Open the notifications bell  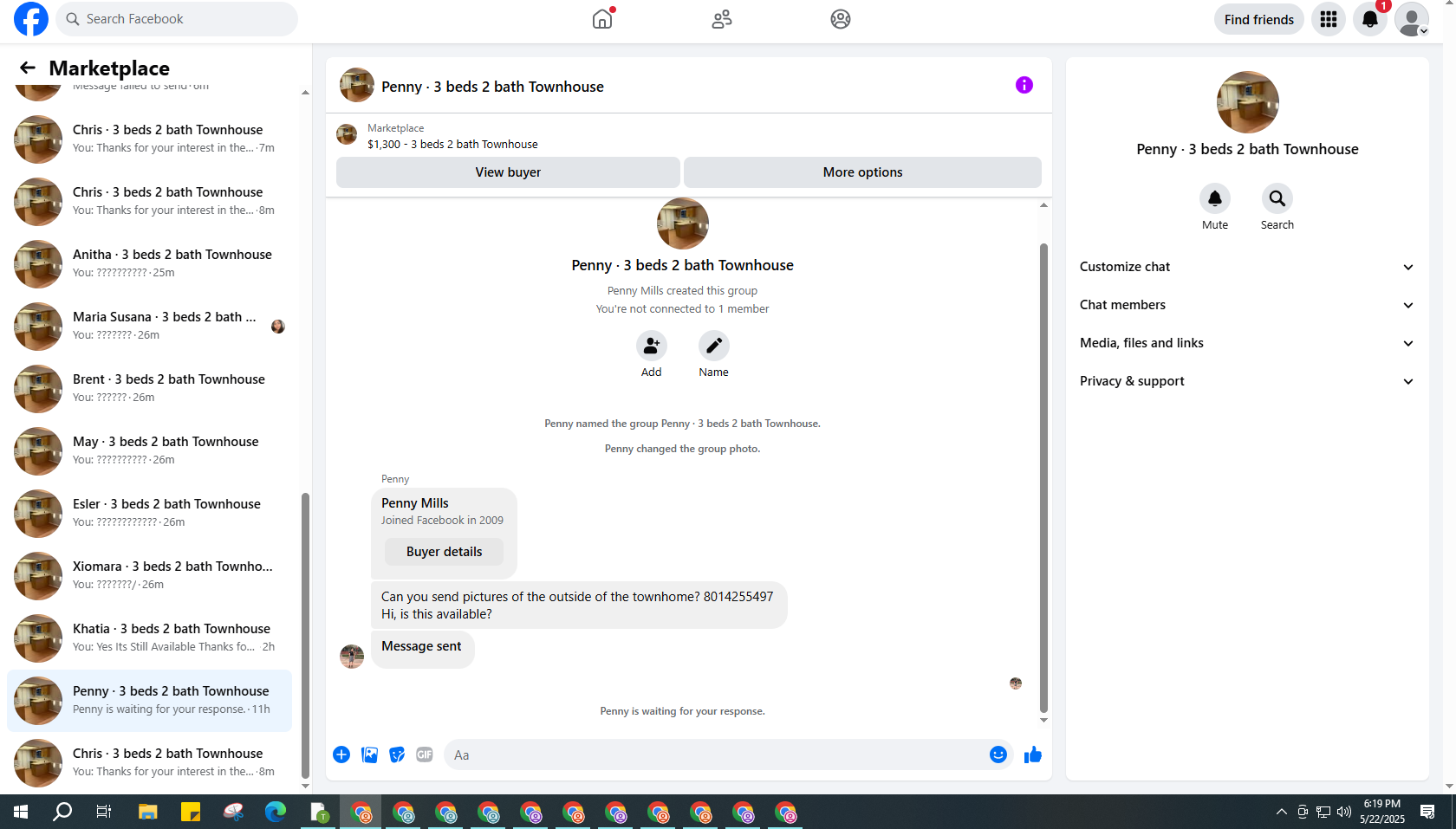click(1370, 19)
